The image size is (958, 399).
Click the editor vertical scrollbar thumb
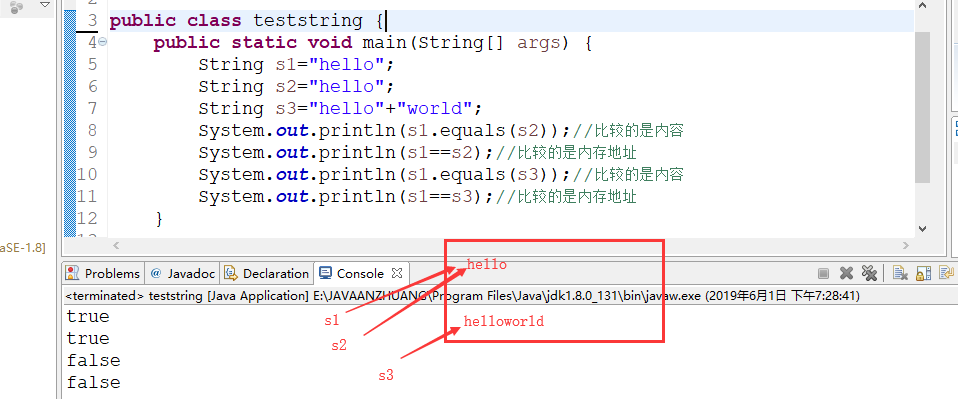point(923,107)
